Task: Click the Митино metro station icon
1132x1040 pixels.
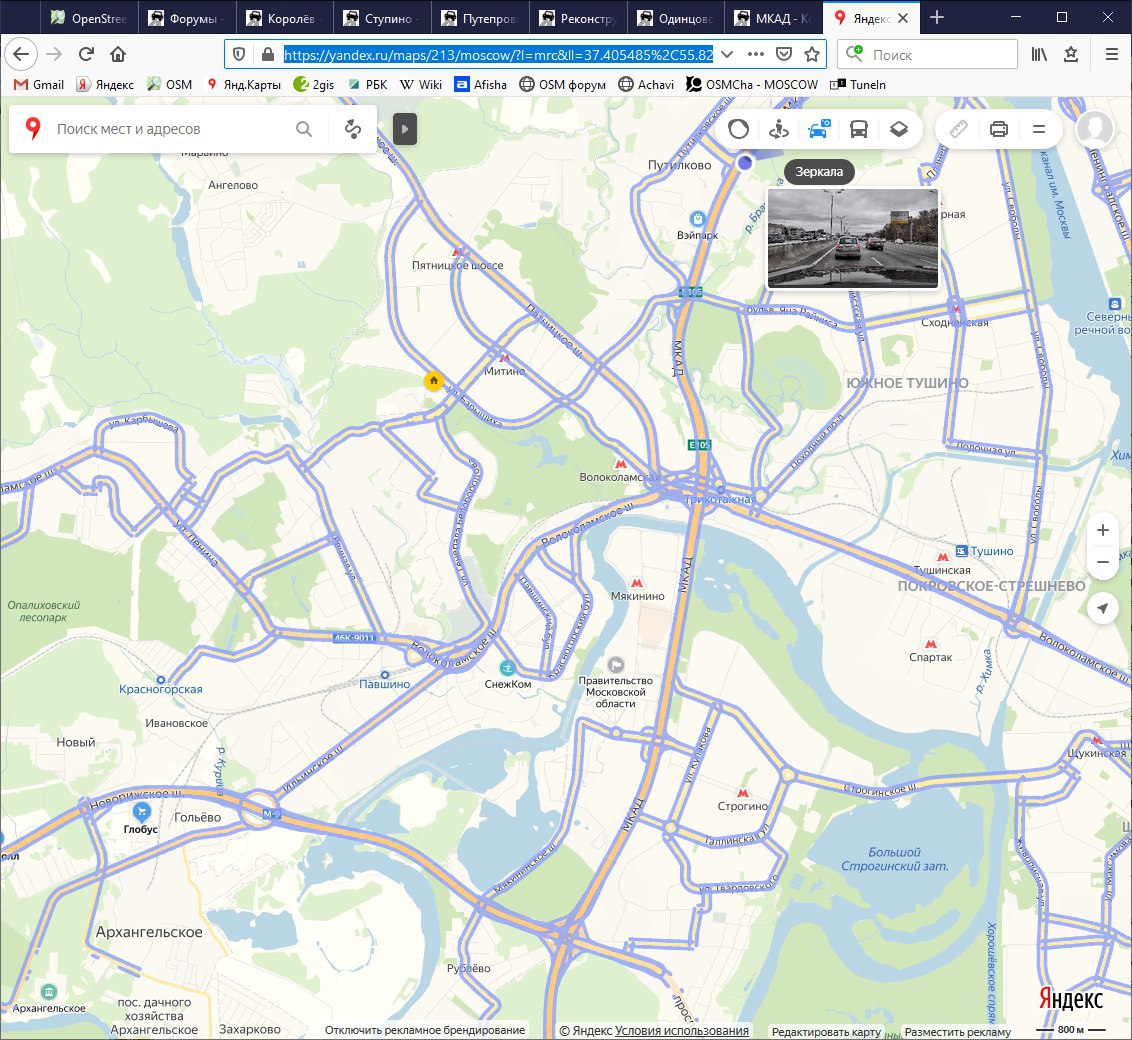Action: point(505,357)
